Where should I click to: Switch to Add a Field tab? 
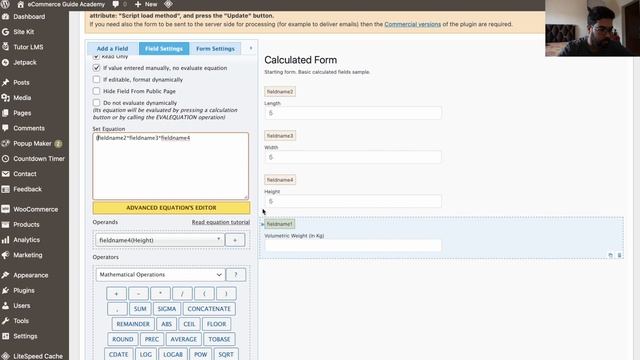point(112,49)
